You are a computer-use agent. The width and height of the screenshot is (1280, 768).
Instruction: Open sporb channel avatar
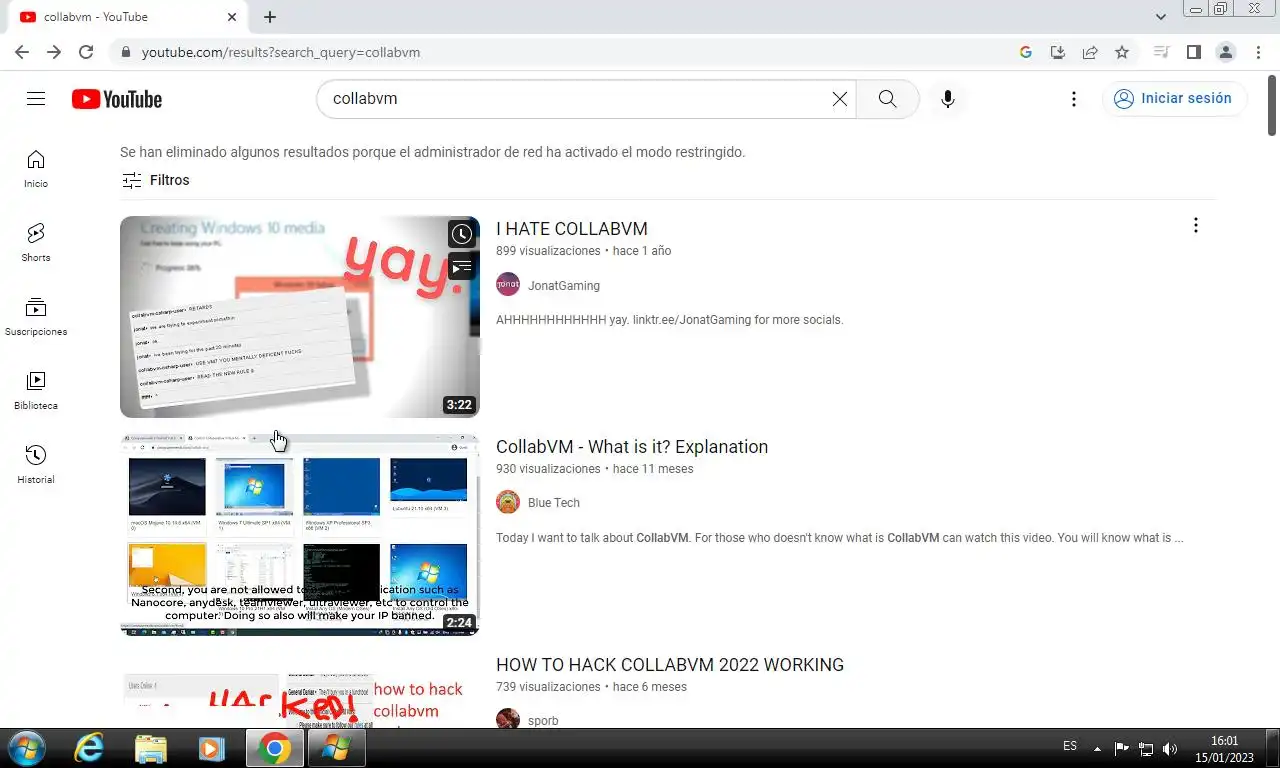pyautogui.click(x=508, y=719)
